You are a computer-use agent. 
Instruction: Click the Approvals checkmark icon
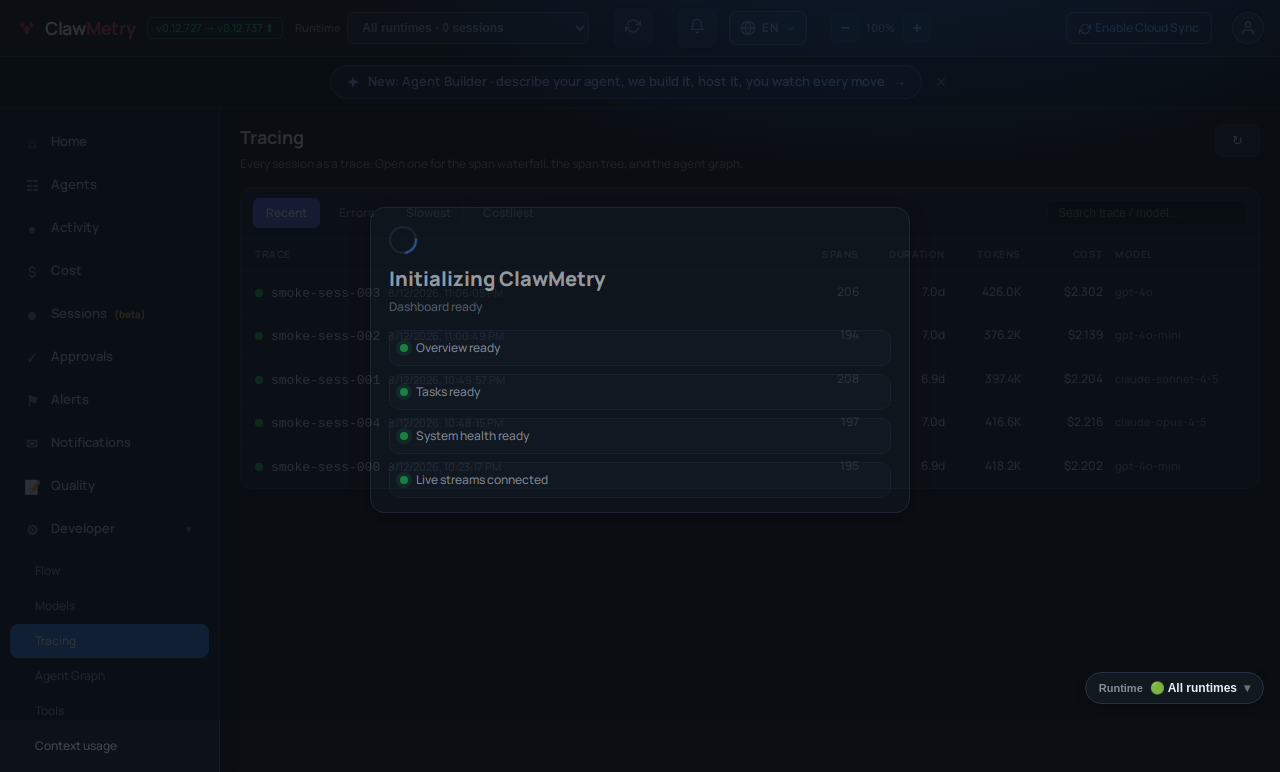[32, 358]
